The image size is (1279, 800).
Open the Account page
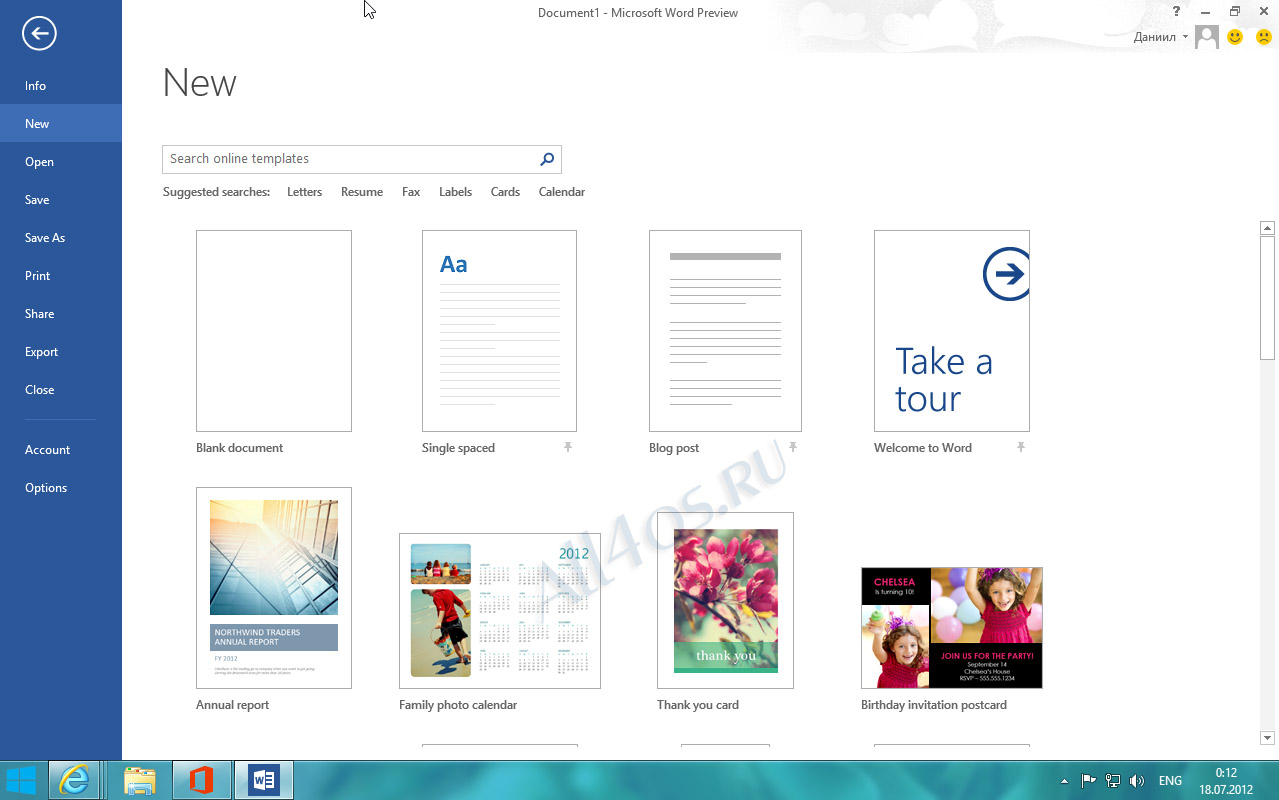[61, 450]
